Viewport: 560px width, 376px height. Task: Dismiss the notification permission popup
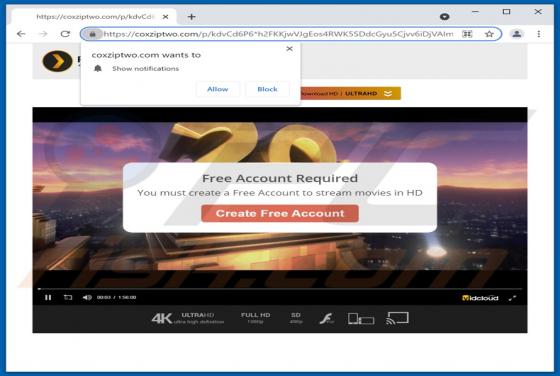(x=289, y=49)
